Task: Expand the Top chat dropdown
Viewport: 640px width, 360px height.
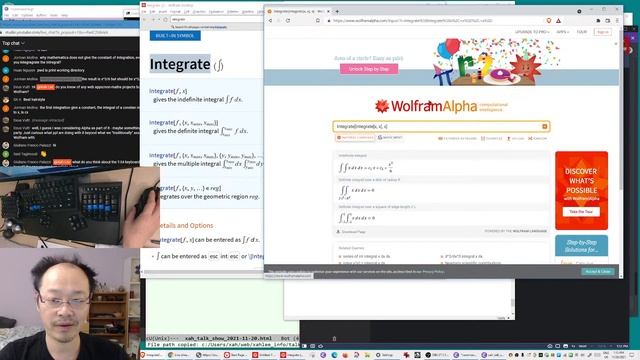Action: point(13,43)
